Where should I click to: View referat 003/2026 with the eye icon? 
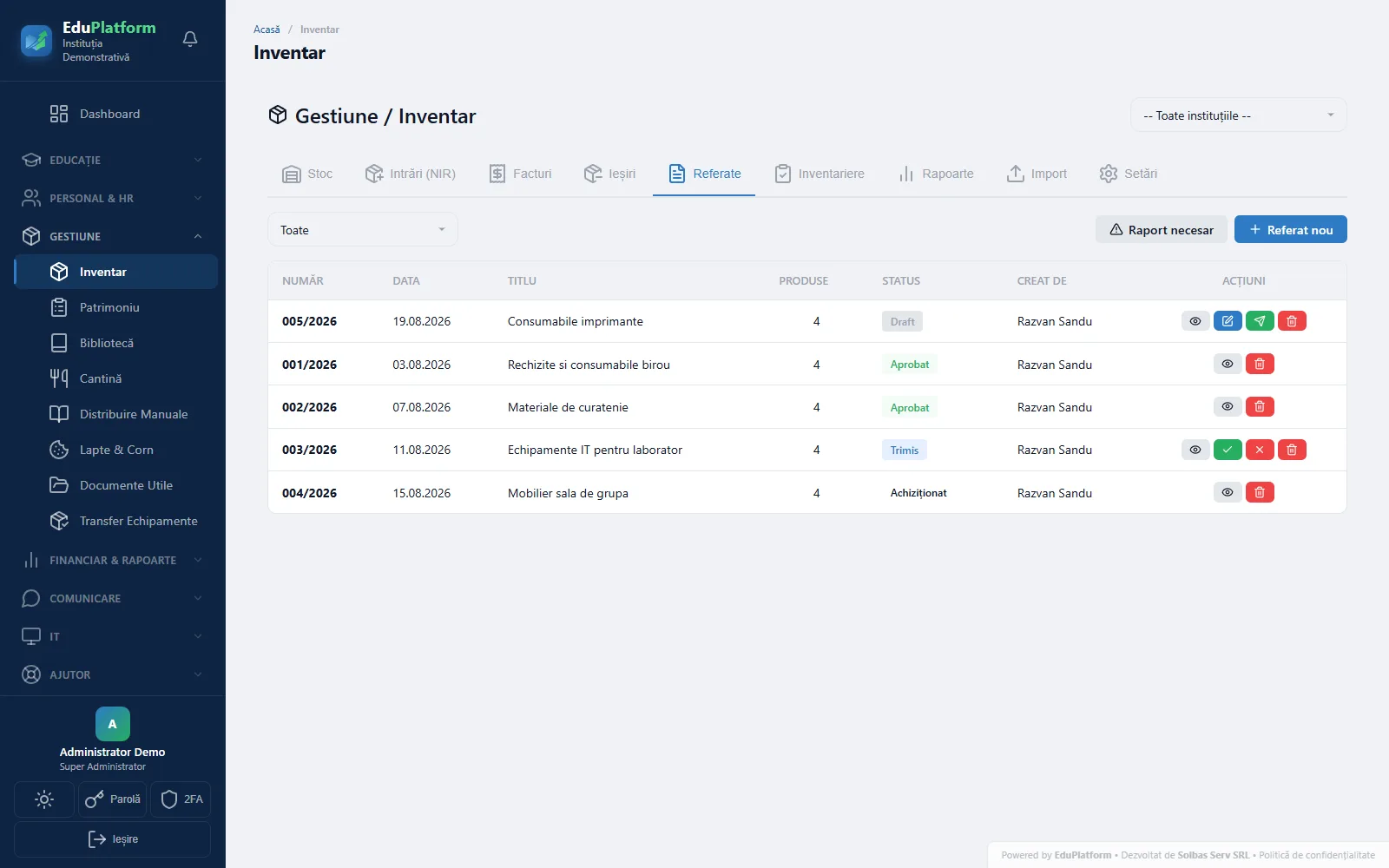pyautogui.click(x=1195, y=450)
